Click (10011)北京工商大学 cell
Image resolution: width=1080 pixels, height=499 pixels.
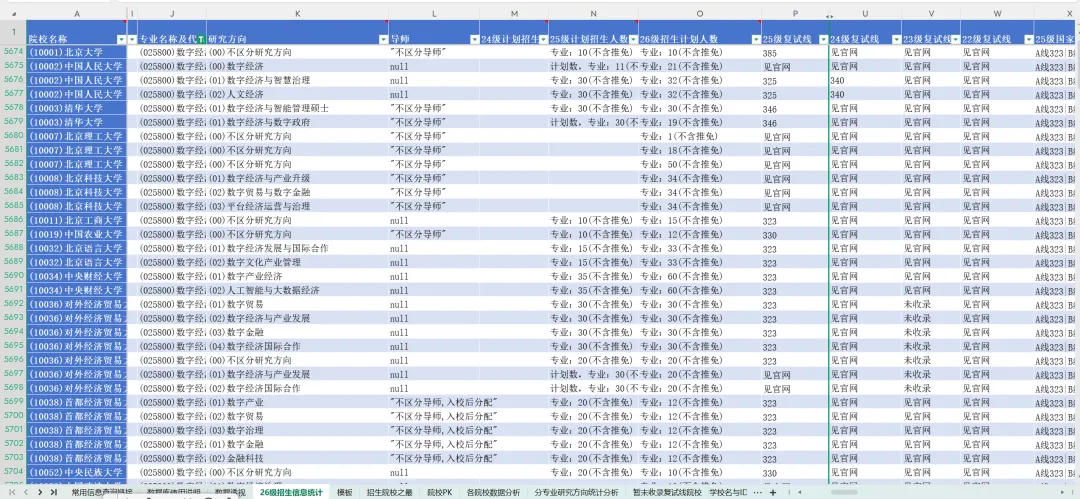tap(76, 221)
